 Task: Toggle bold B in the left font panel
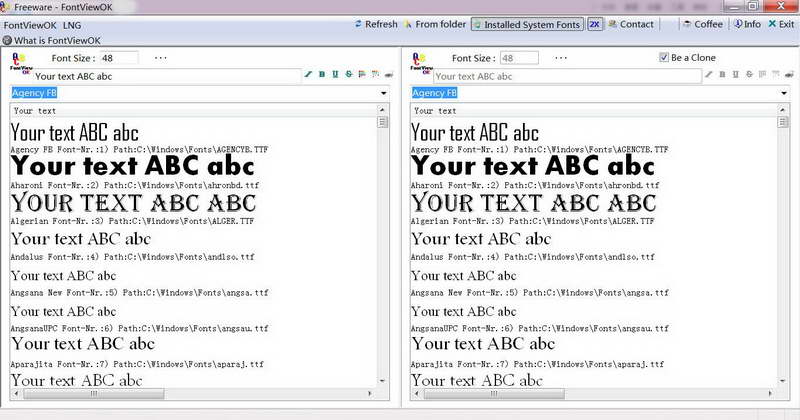coord(322,75)
